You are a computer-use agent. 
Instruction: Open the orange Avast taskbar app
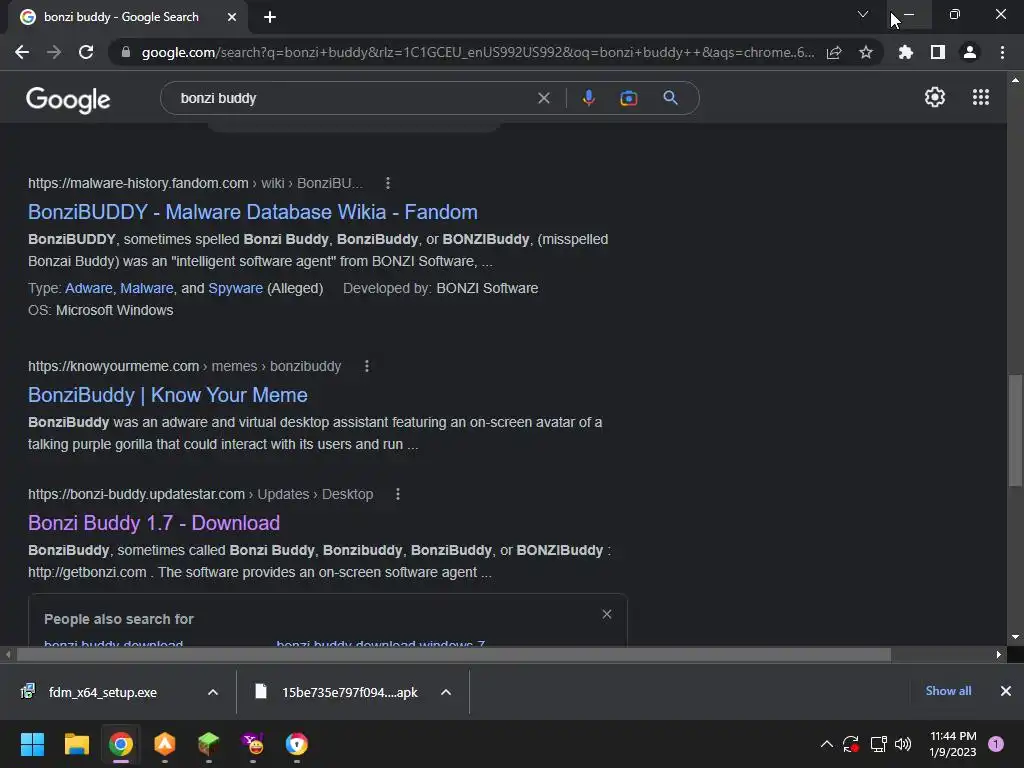(165, 744)
